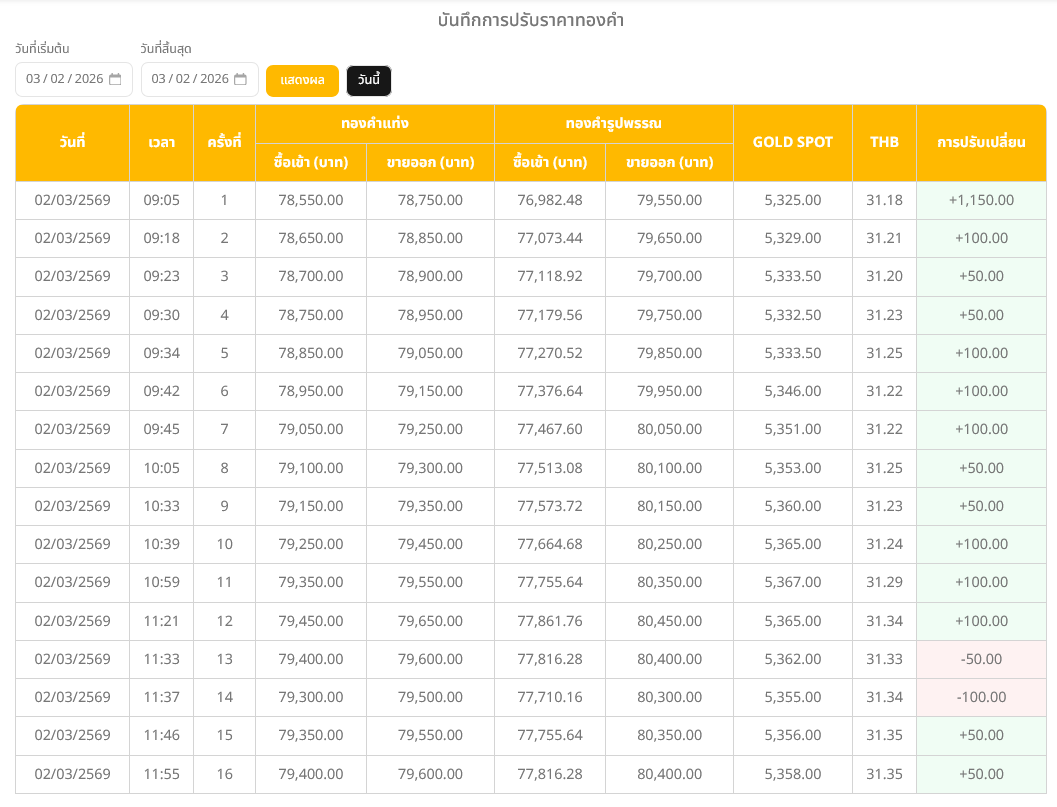Click the -100.00 change cell

pyautogui.click(x=981, y=697)
